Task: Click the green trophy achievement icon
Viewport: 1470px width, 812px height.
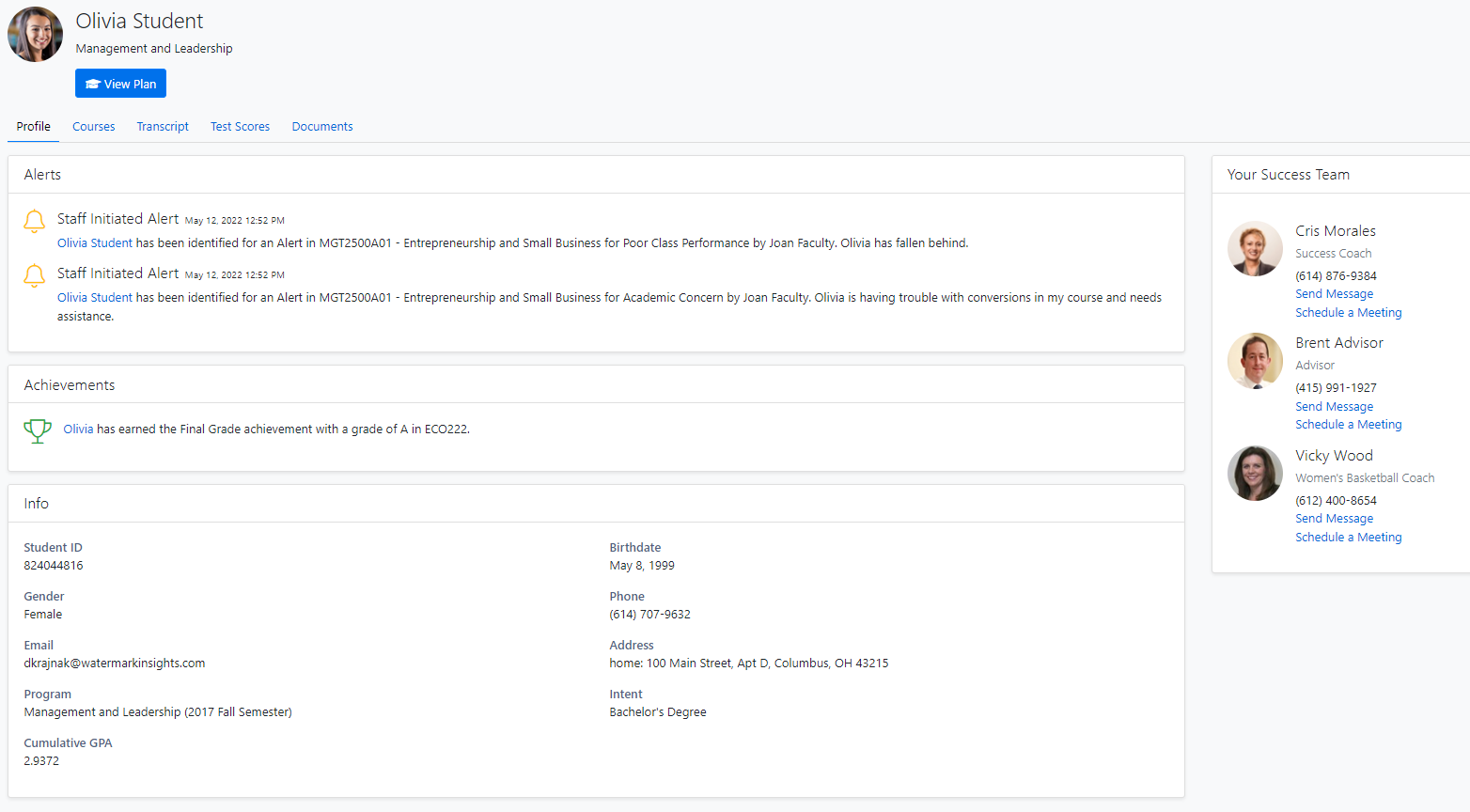Action: click(x=38, y=430)
